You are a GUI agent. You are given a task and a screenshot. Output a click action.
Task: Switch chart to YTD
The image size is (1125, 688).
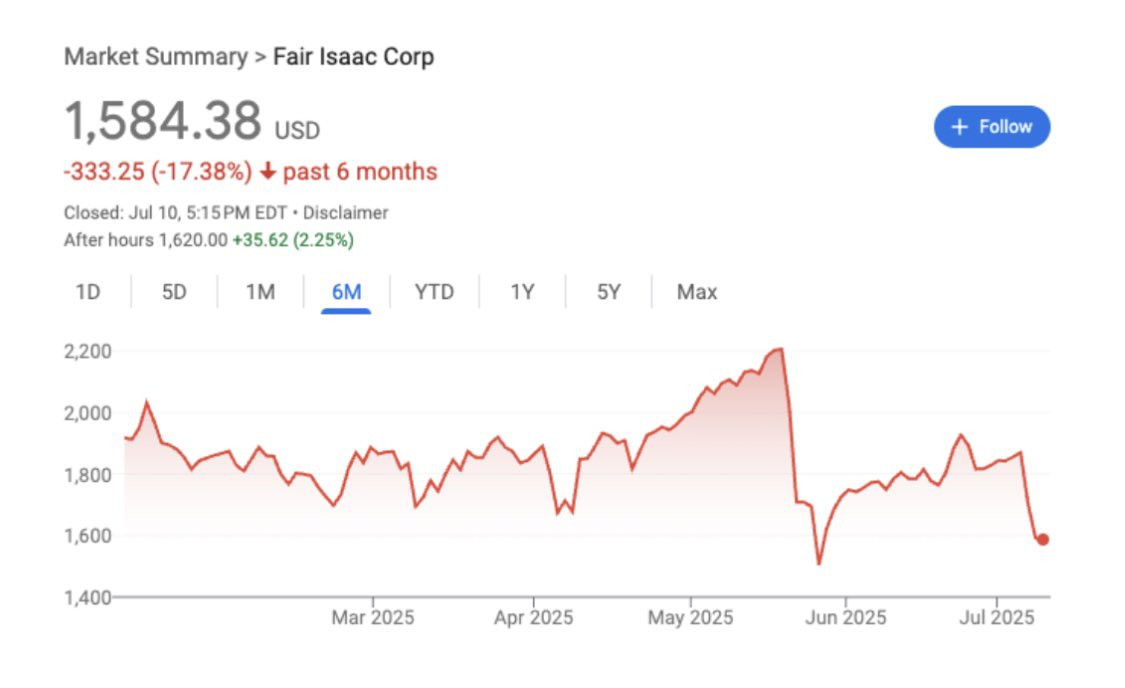434,292
